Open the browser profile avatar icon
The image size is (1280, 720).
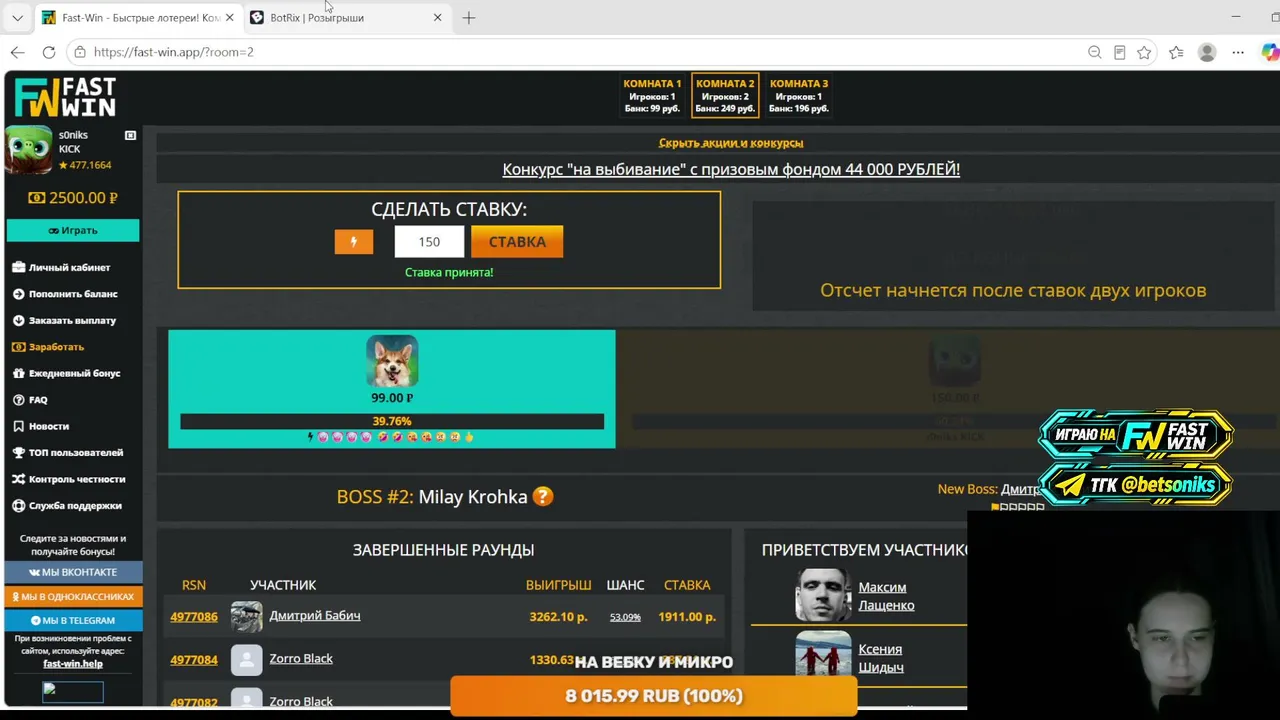click(x=1207, y=52)
